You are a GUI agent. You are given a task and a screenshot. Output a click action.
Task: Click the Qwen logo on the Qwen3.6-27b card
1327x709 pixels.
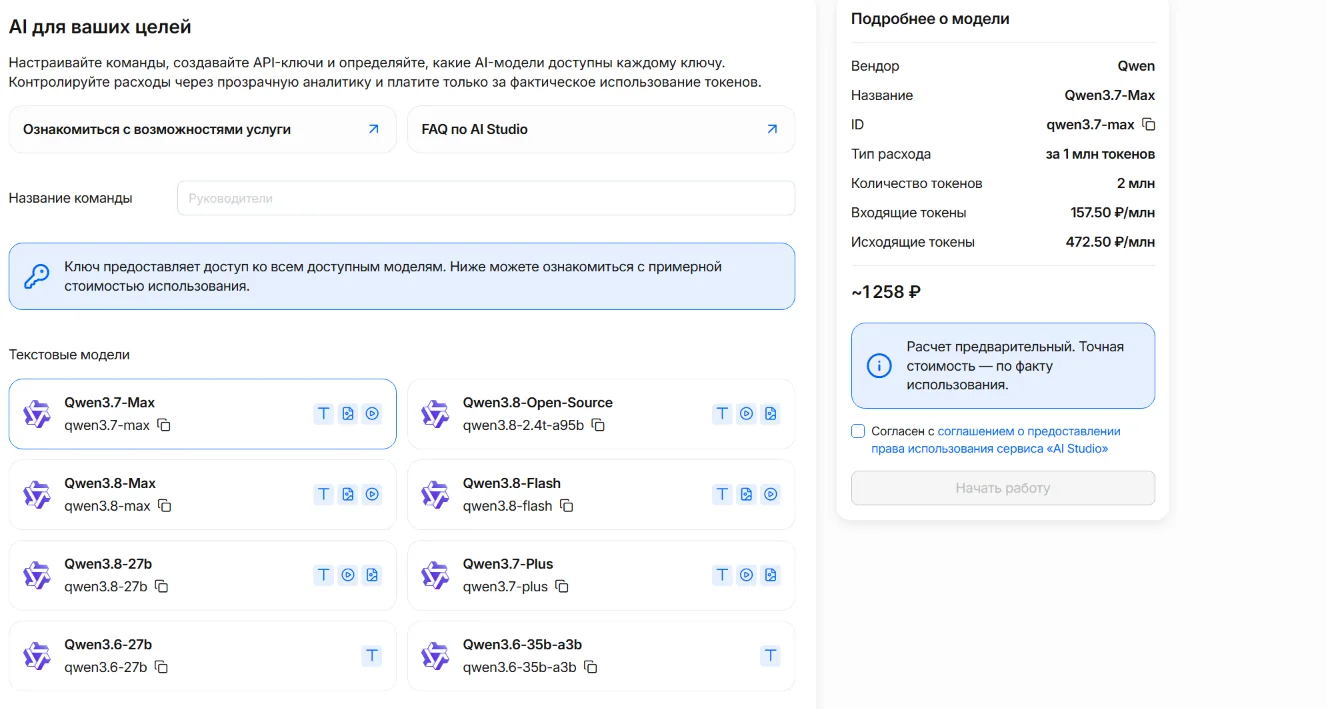pyautogui.click(x=37, y=656)
